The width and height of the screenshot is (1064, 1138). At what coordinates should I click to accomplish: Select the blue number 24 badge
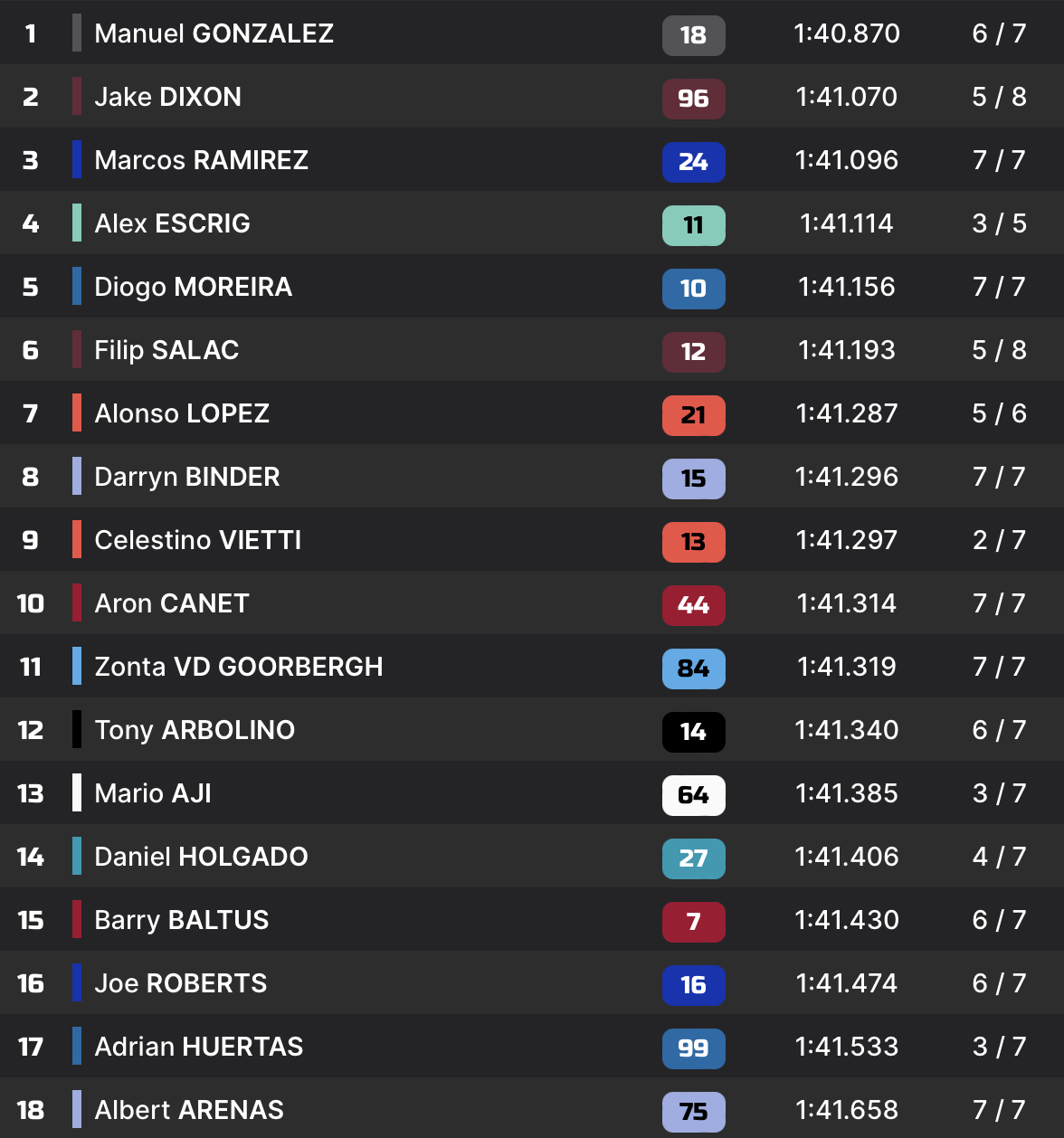point(693,162)
